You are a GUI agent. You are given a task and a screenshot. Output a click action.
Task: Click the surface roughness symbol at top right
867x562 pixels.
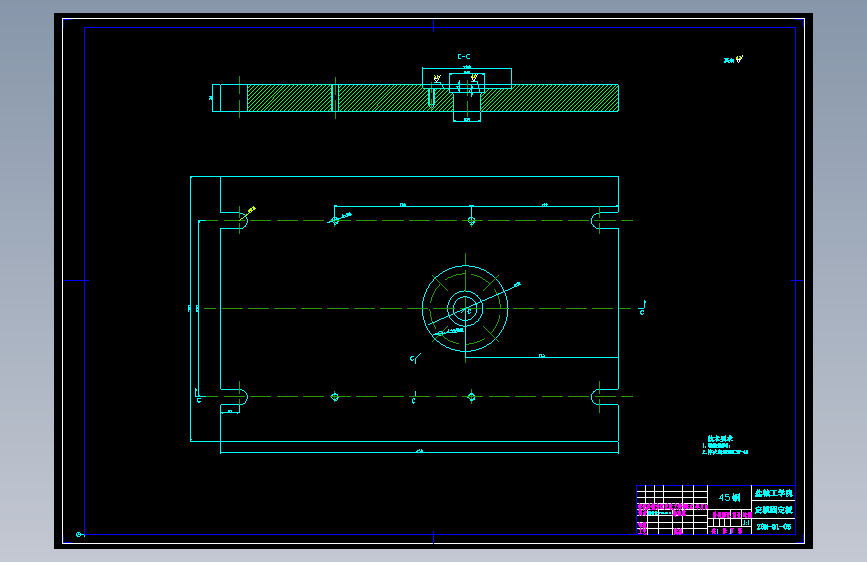(739, 59)
